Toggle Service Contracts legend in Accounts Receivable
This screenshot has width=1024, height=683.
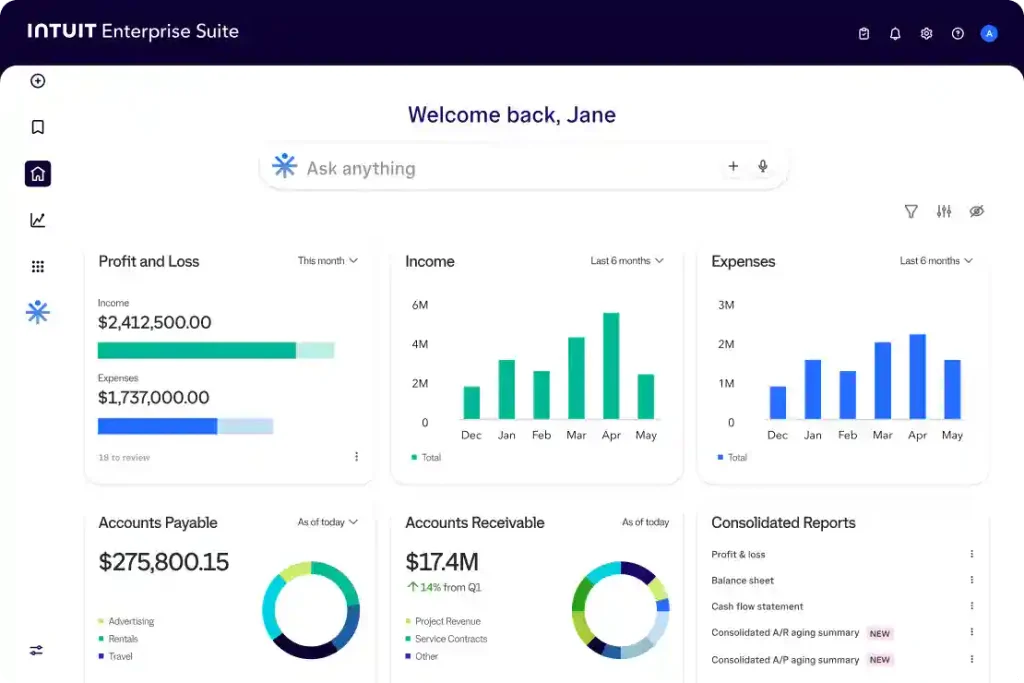446,639
